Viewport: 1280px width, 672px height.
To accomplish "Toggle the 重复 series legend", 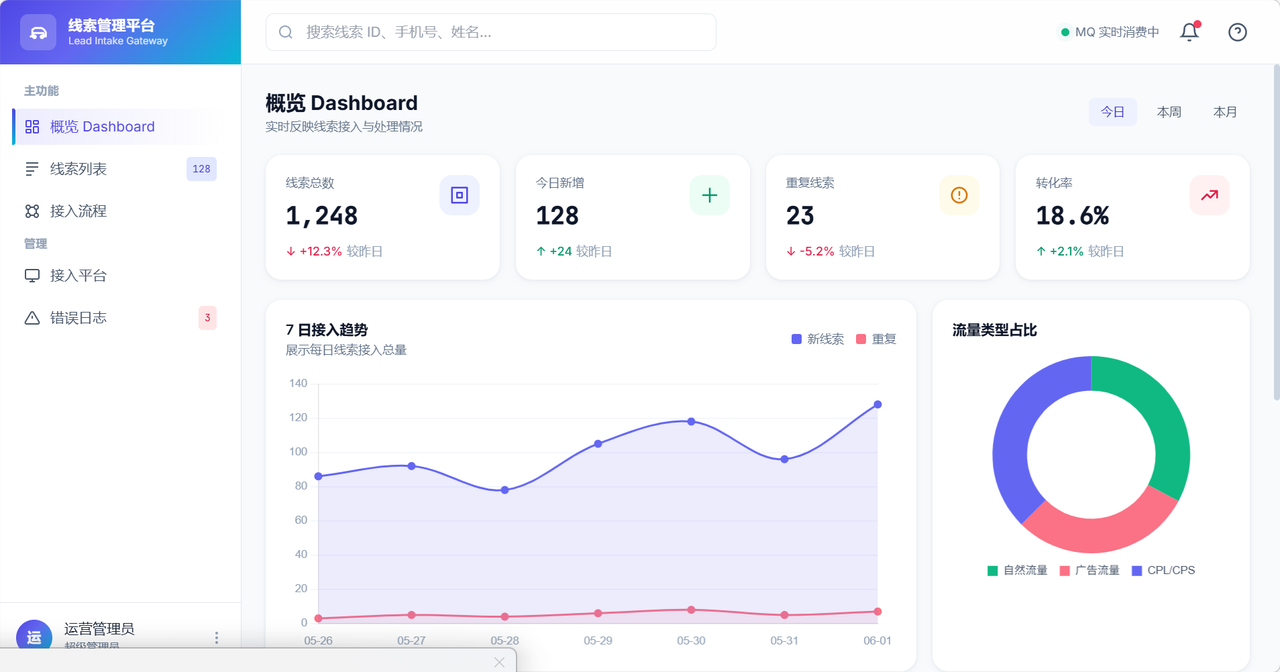I will (876, 339).
